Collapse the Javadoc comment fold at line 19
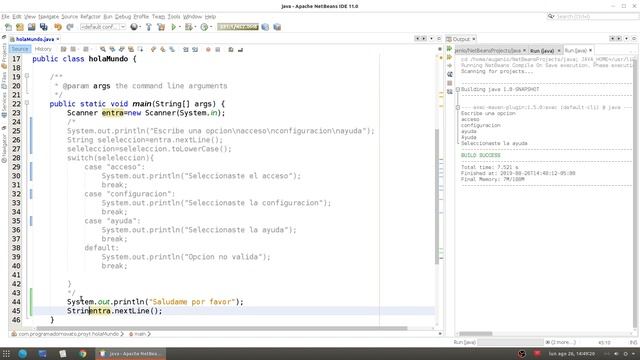640x360 pixels. click(27, 76)
